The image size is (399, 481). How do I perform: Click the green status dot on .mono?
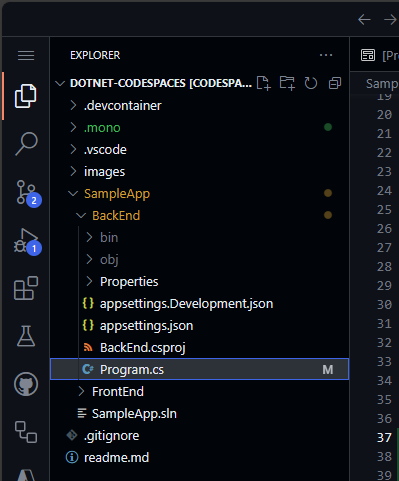point(328,127)
